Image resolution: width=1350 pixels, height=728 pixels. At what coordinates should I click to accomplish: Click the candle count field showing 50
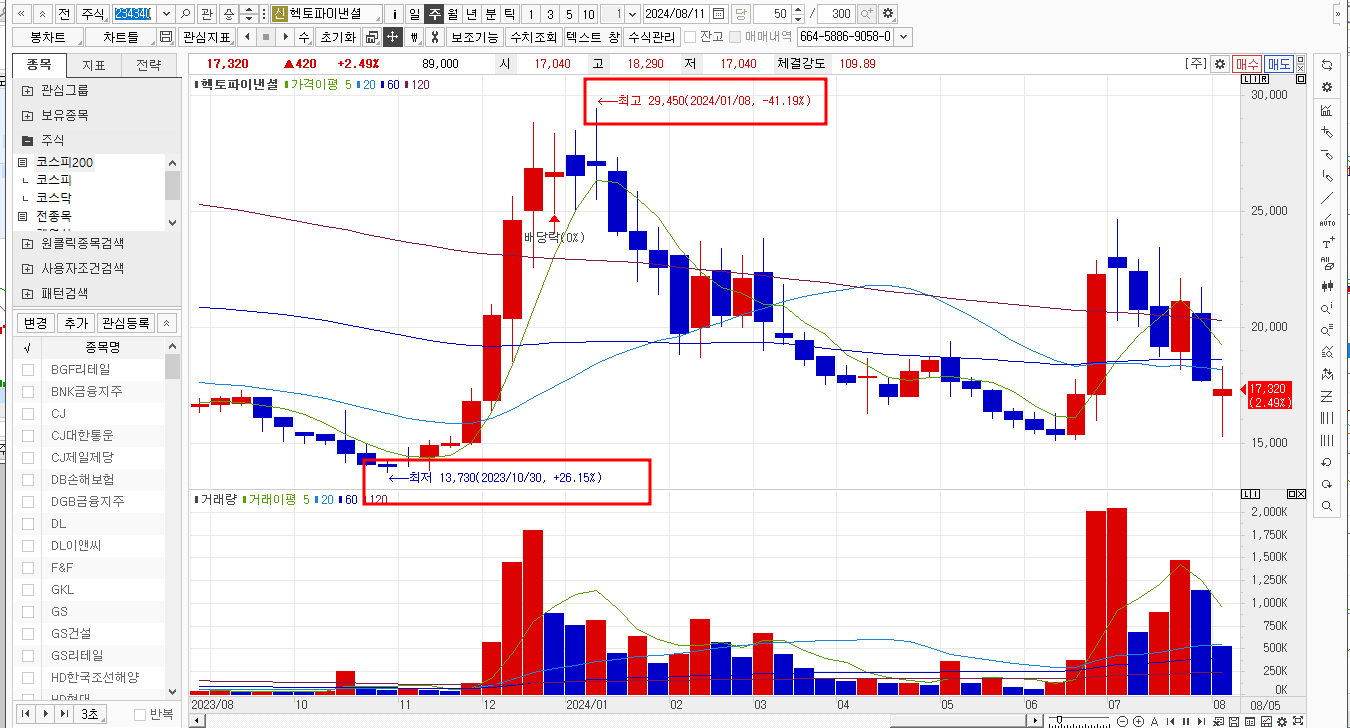click(x=771, y=14)
